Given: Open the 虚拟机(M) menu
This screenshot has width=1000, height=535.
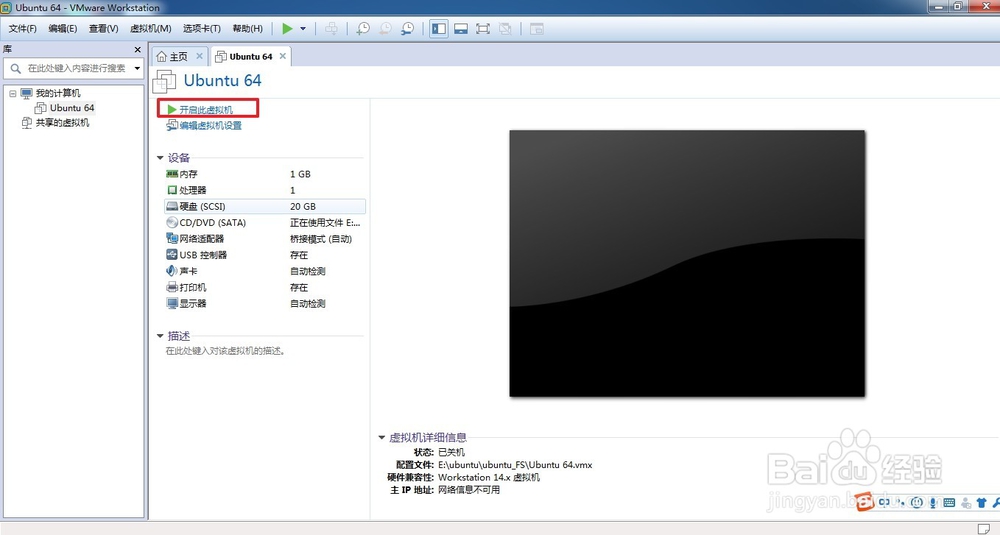Looking at the screenshot, I should click(x=151, y=29).
